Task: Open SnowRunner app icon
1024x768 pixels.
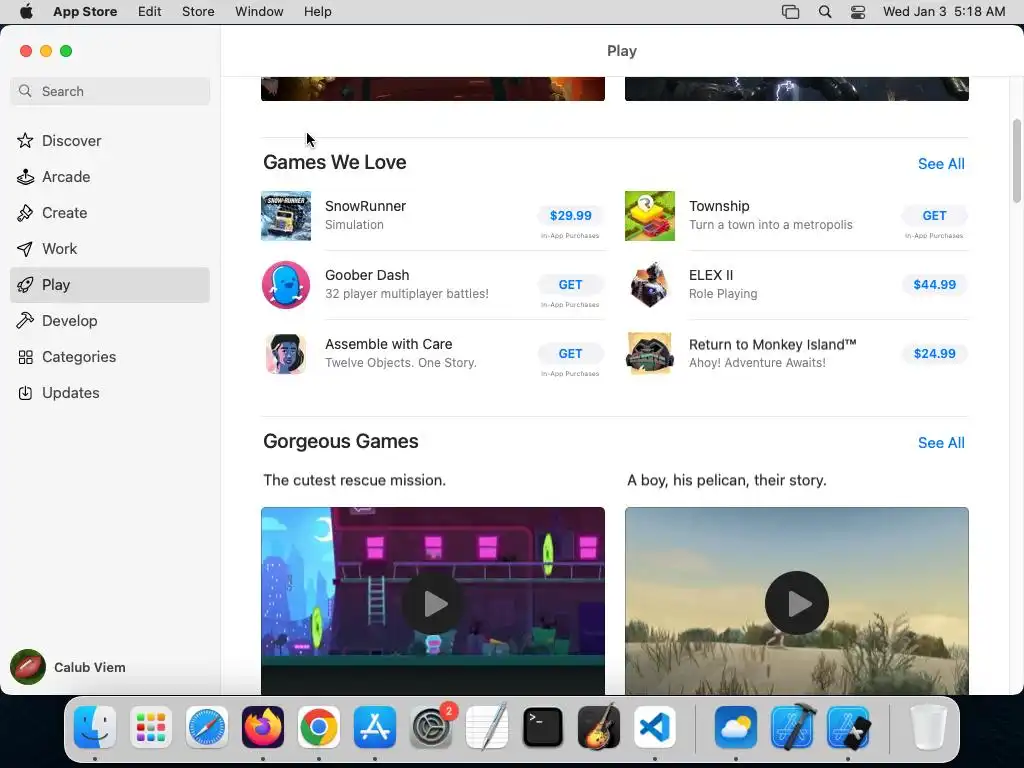Action: click(286, 216)
